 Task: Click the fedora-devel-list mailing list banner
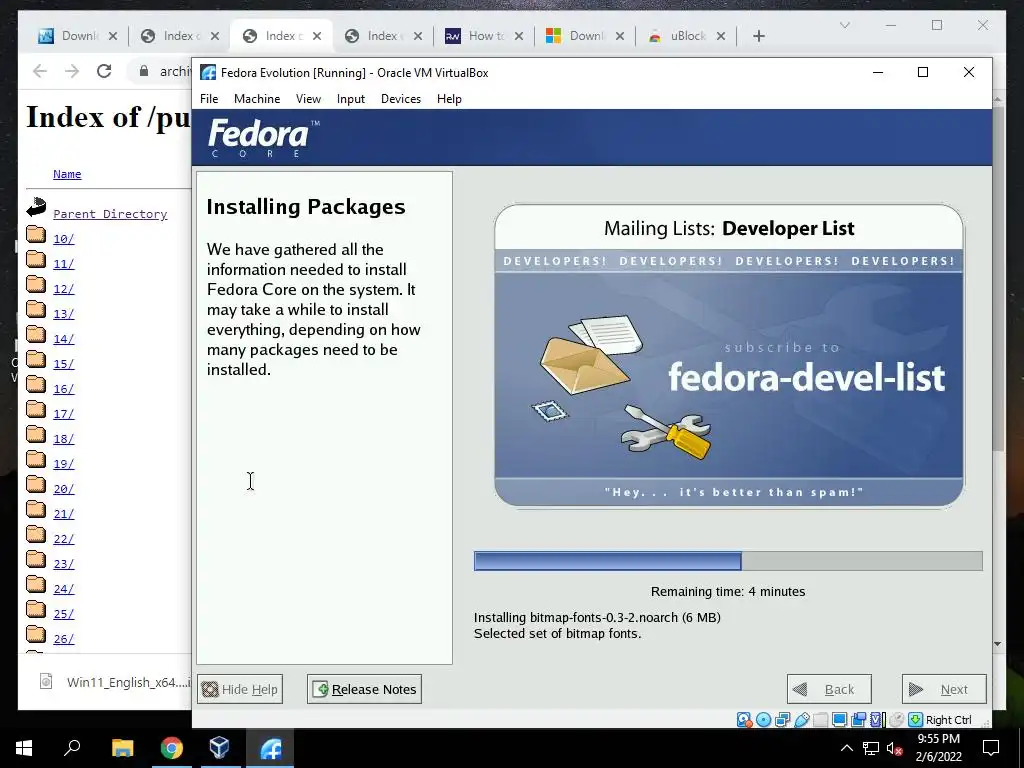click(729, 356)
